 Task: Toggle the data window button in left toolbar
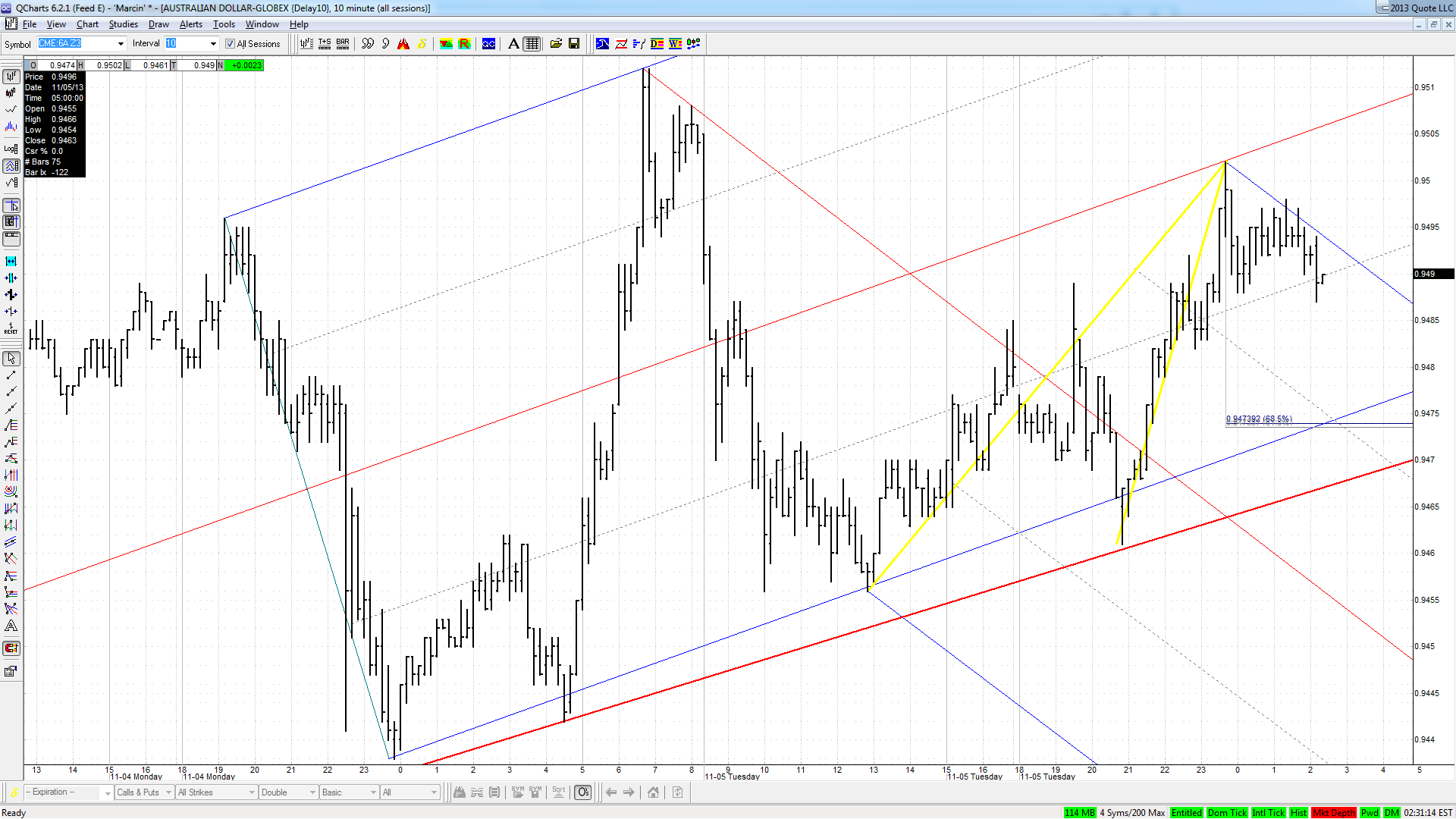click(x=11, y=222)
